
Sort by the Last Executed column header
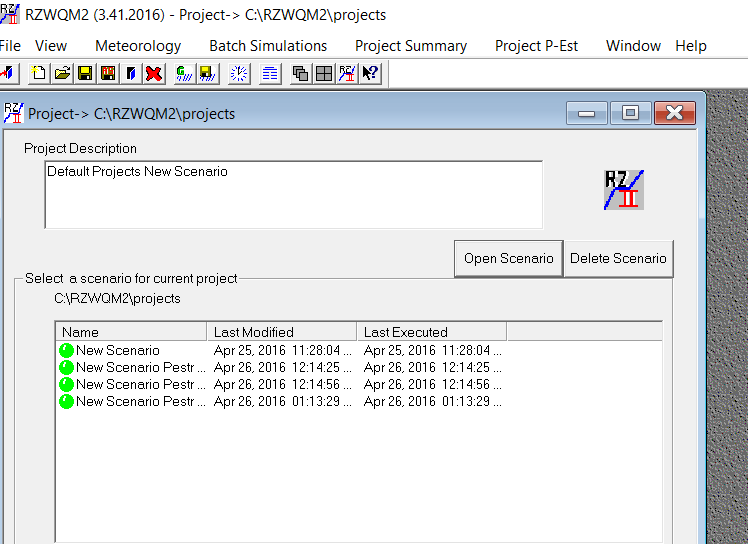pos(432,332)
